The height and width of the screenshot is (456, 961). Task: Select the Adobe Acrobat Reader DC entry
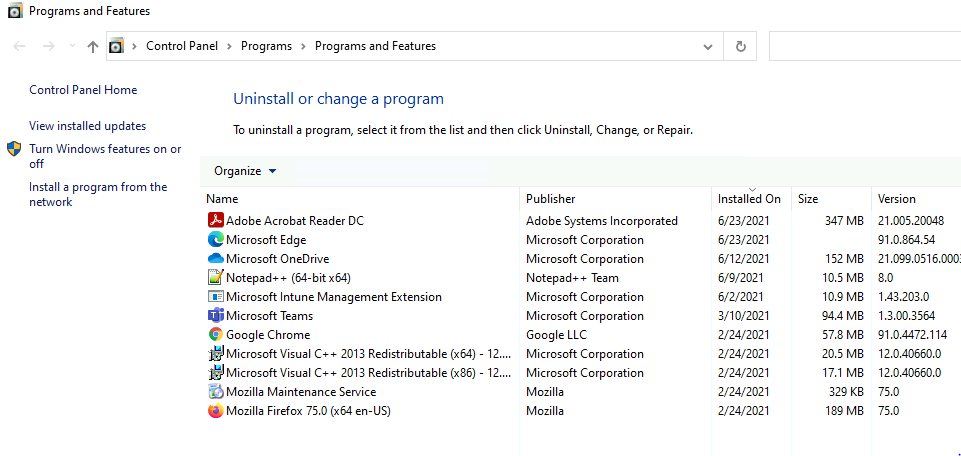point(295,221)
